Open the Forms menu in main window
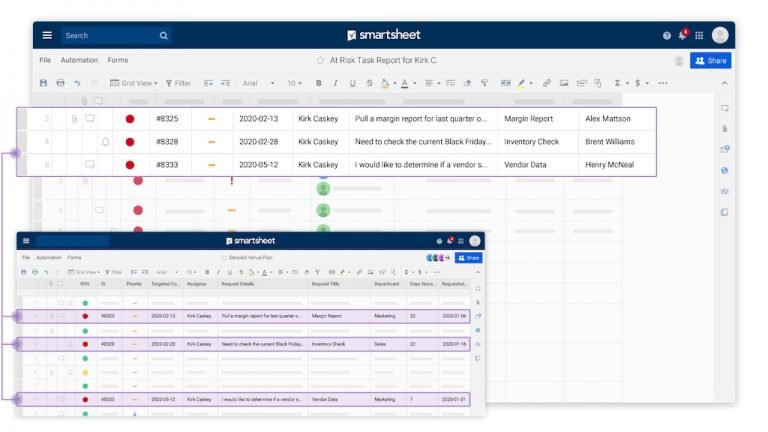 (118, 60)
